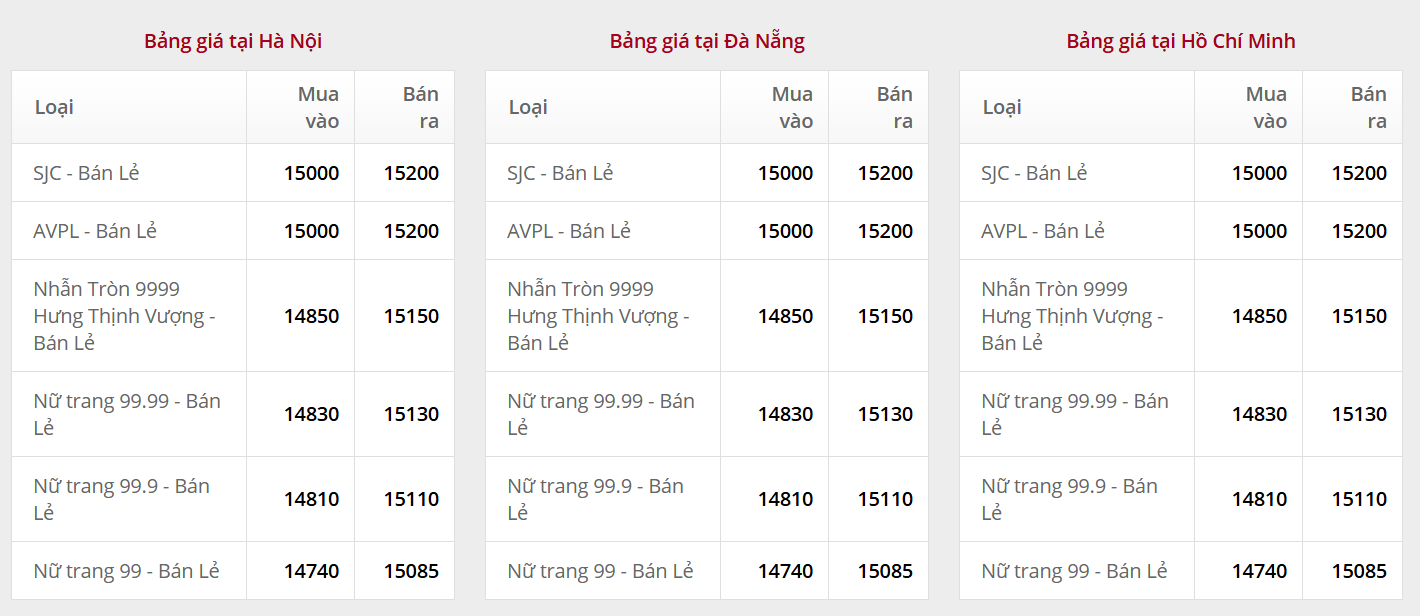Click the 'Bảng giá tại Hà Nội' heading

click(233, 41)
